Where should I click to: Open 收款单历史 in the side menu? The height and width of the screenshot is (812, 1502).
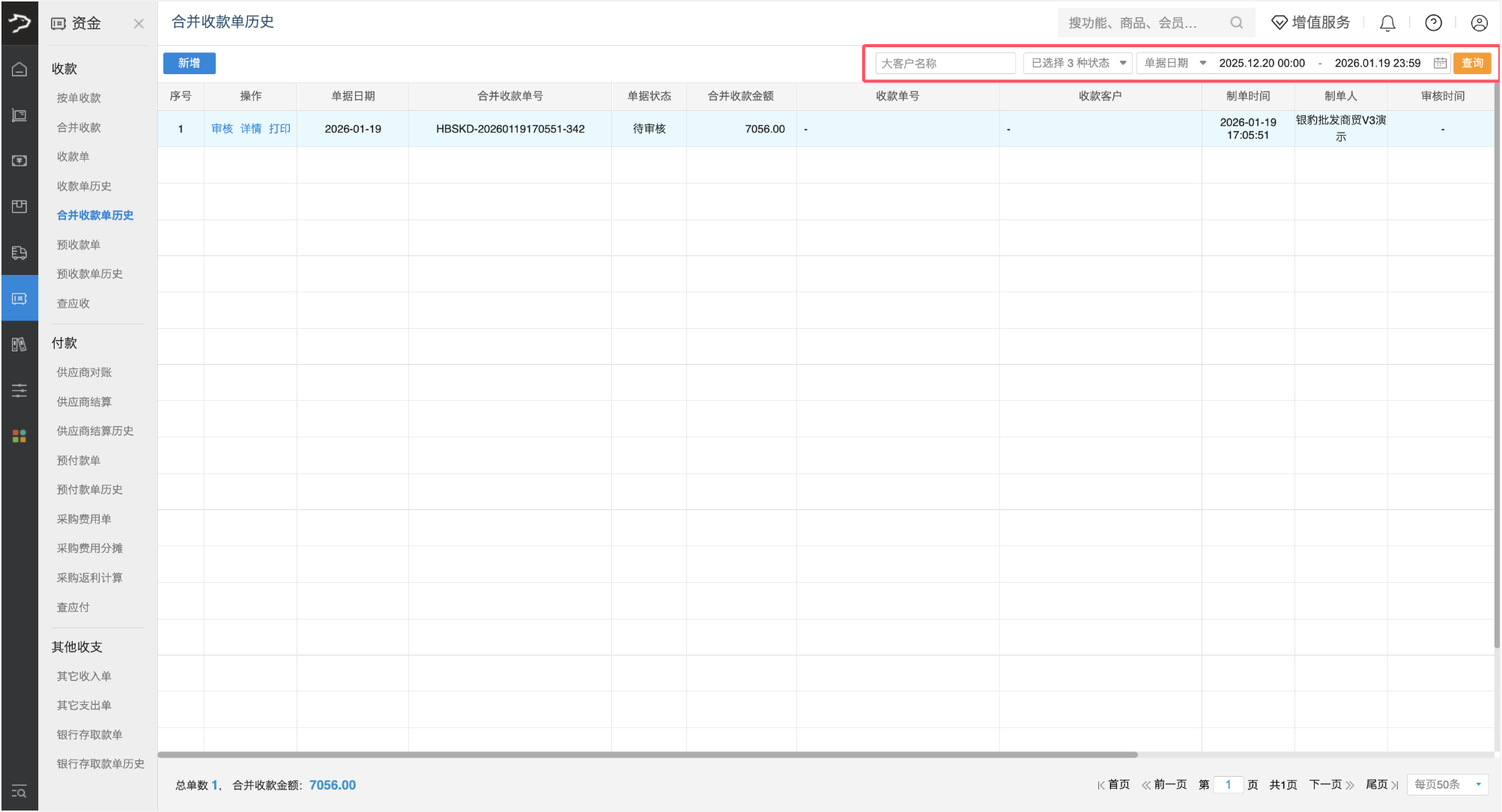point(84,186)
